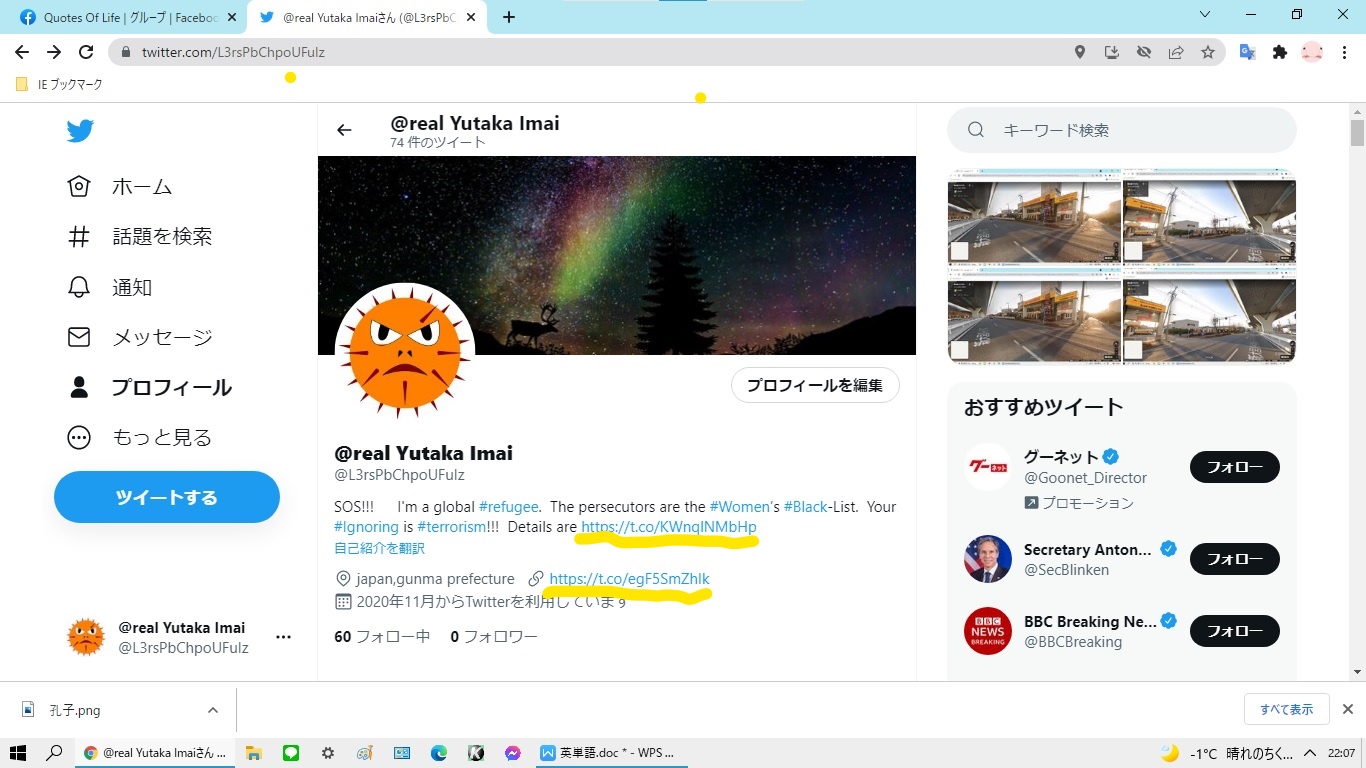Open the WPS 英単語.doc taskbar item

[x=608, y=753]
